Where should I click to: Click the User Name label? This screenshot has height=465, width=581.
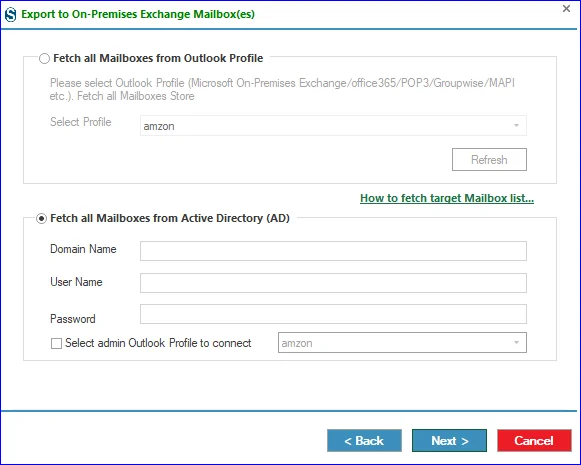(x=76, y=282)
